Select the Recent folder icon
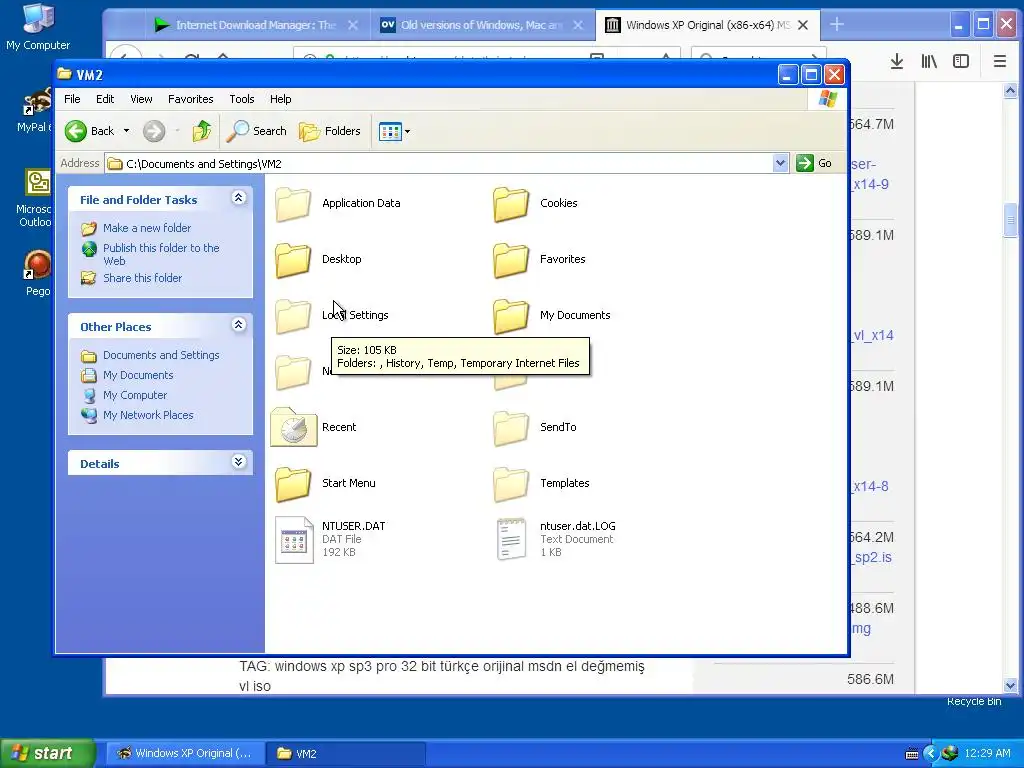 click(293, 427)
